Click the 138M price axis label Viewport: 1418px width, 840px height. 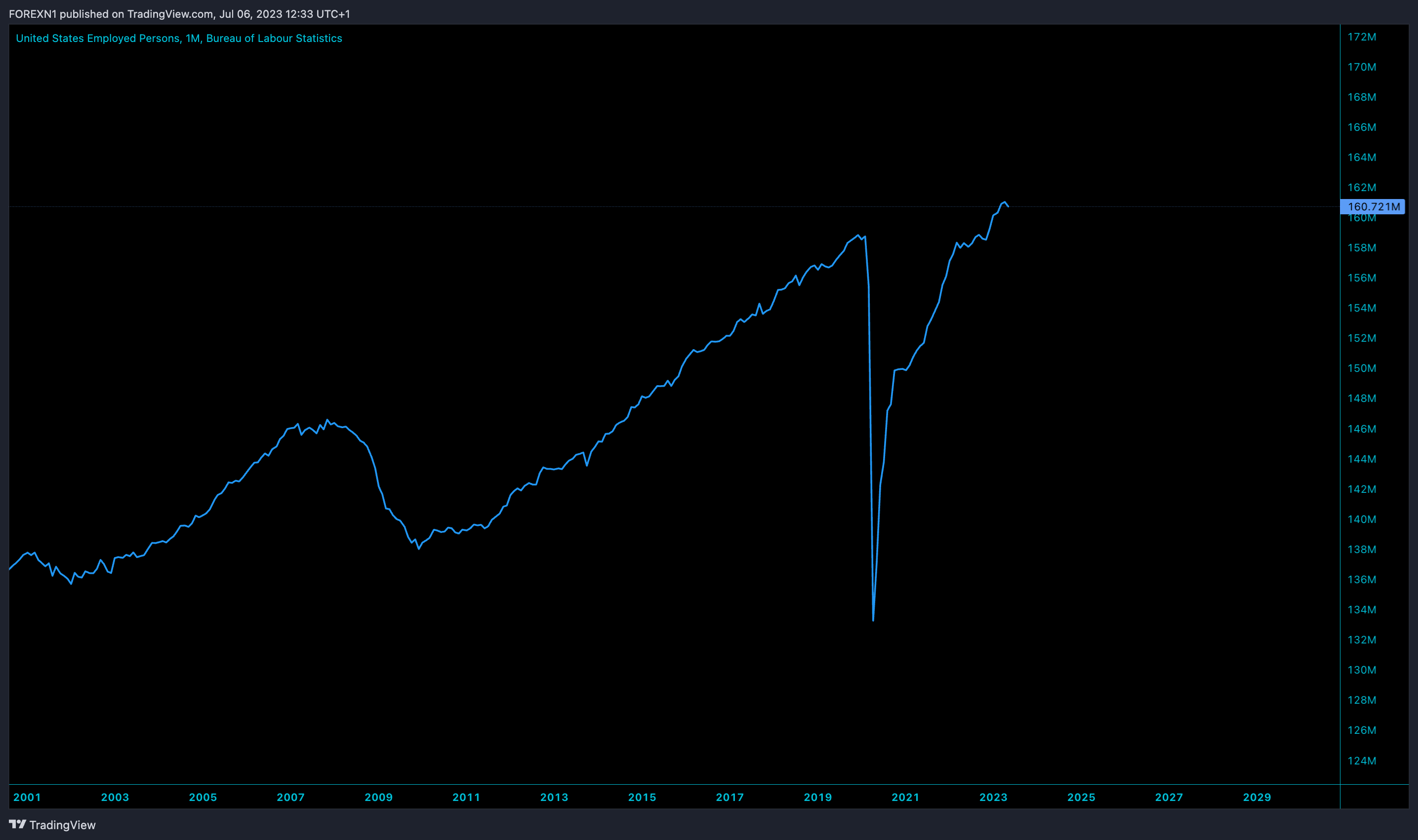[x=1362, y=549]
